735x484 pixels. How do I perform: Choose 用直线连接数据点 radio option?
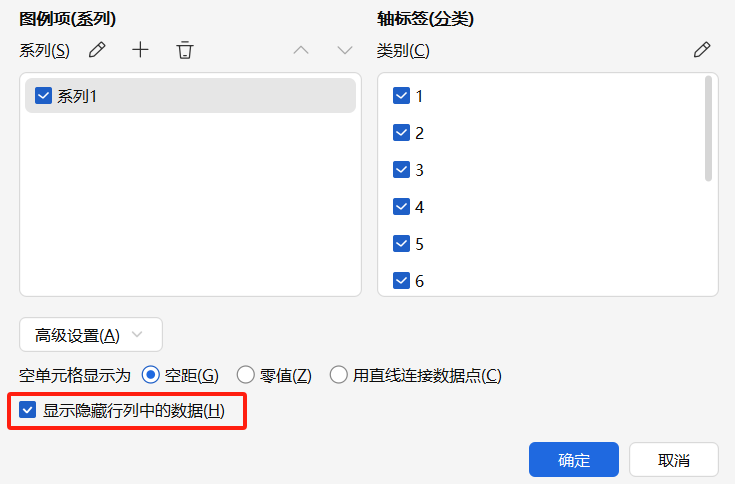coord(339,375)
